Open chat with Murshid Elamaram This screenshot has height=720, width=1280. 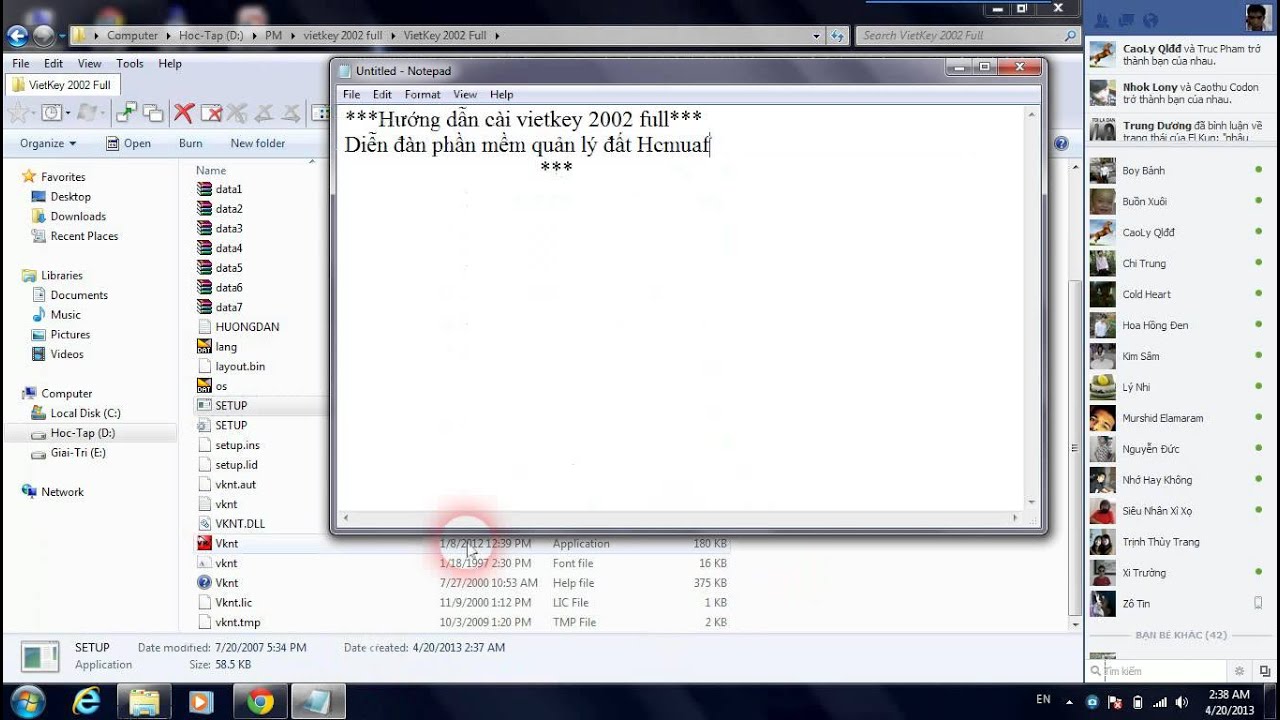click(1177, 418)
